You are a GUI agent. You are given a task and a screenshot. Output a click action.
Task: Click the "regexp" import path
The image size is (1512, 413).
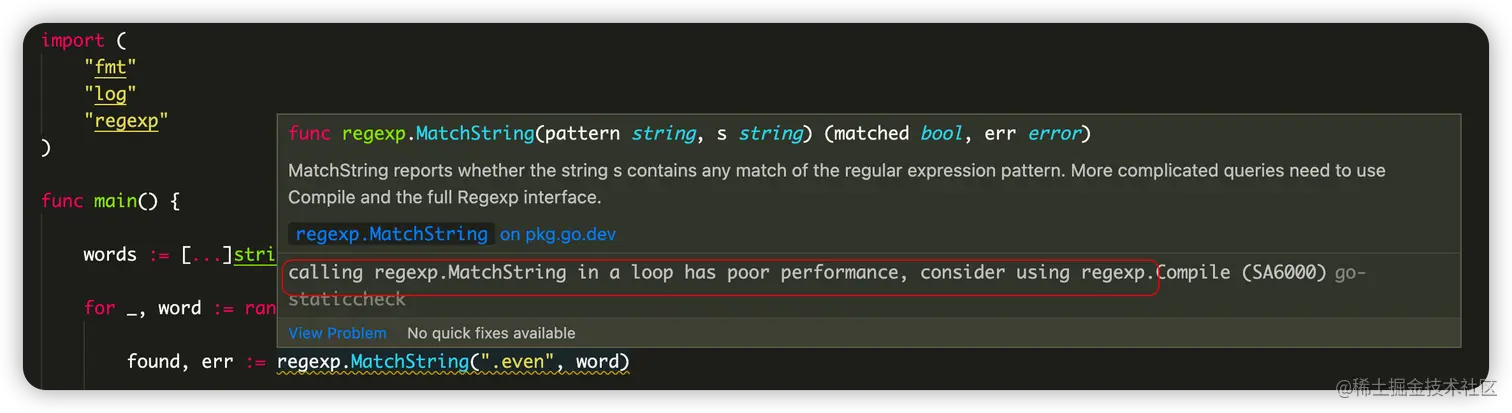point(126,121)
